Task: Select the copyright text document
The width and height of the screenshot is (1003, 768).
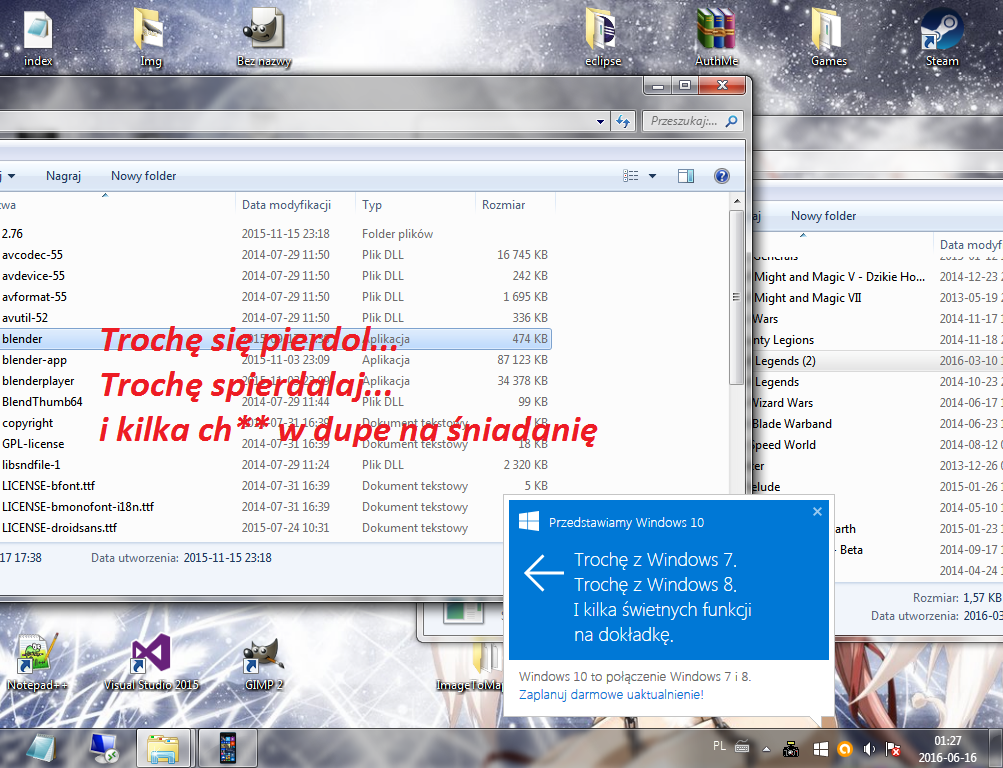Action: pos(275,423)
